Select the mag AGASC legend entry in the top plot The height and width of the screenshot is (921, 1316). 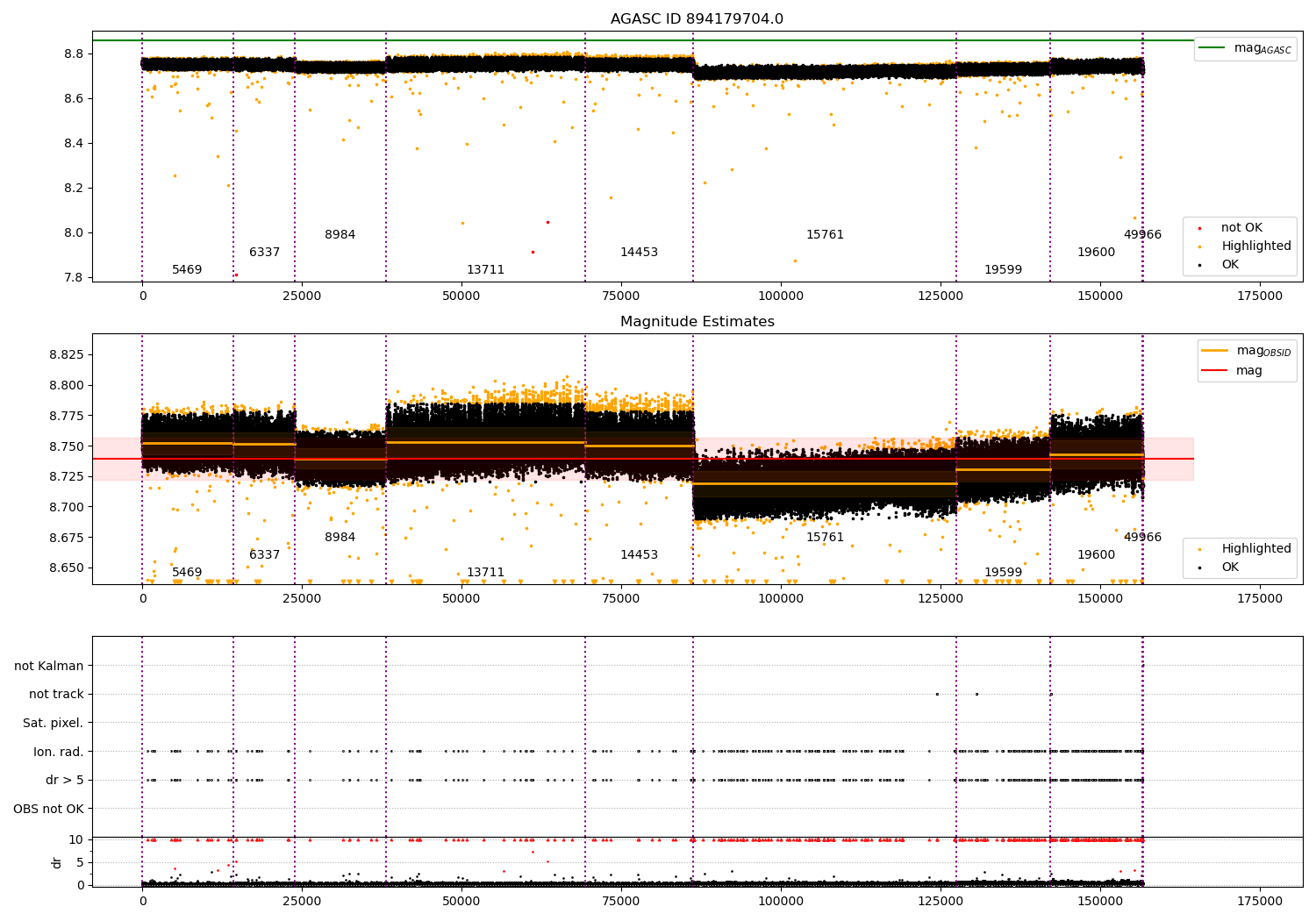click(1246, 48)
